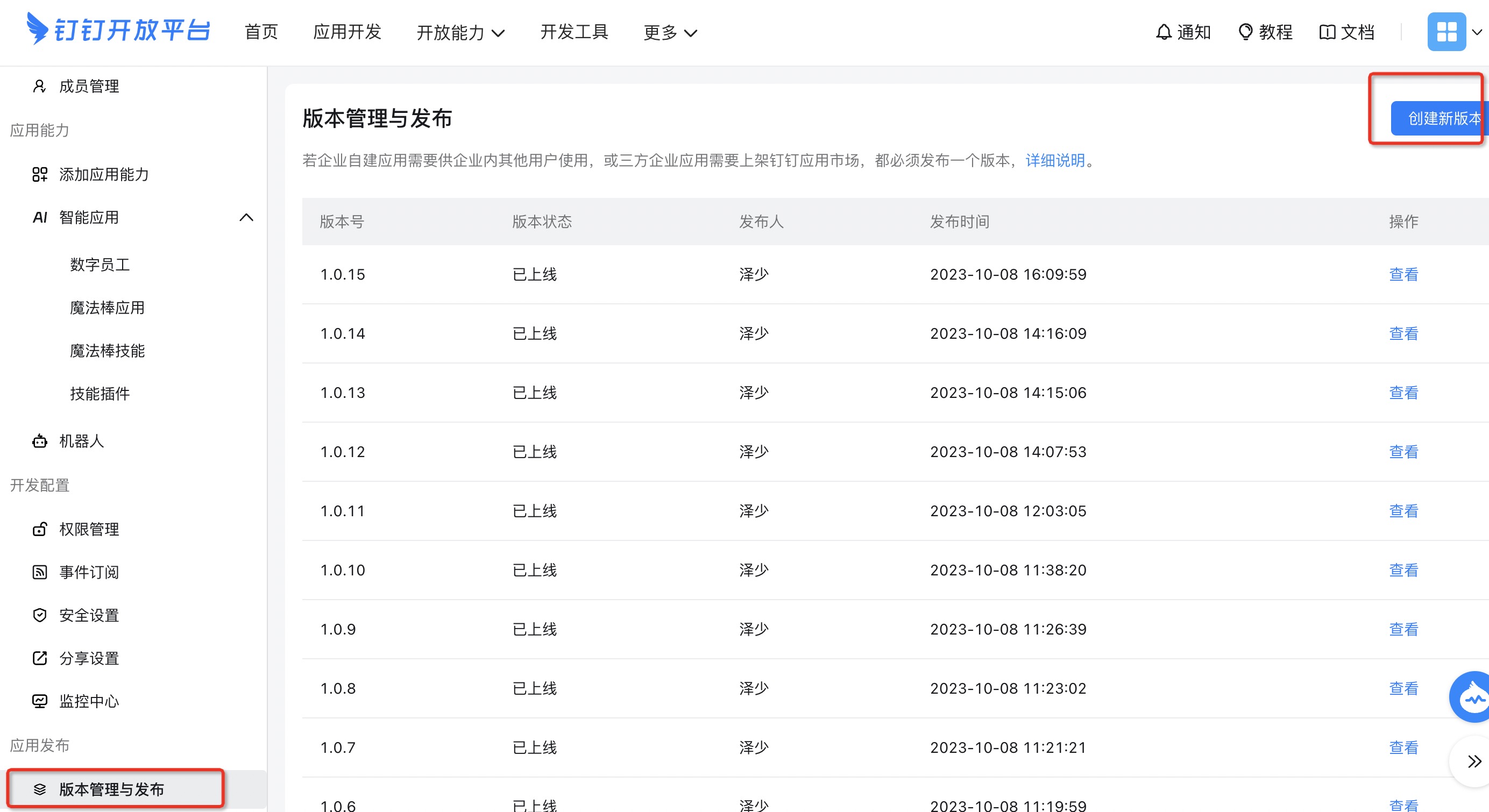The width and height of the screenshot is (1489, 812).
Task: Open the notification bell icon
Action: click(x=1164, y=32)
